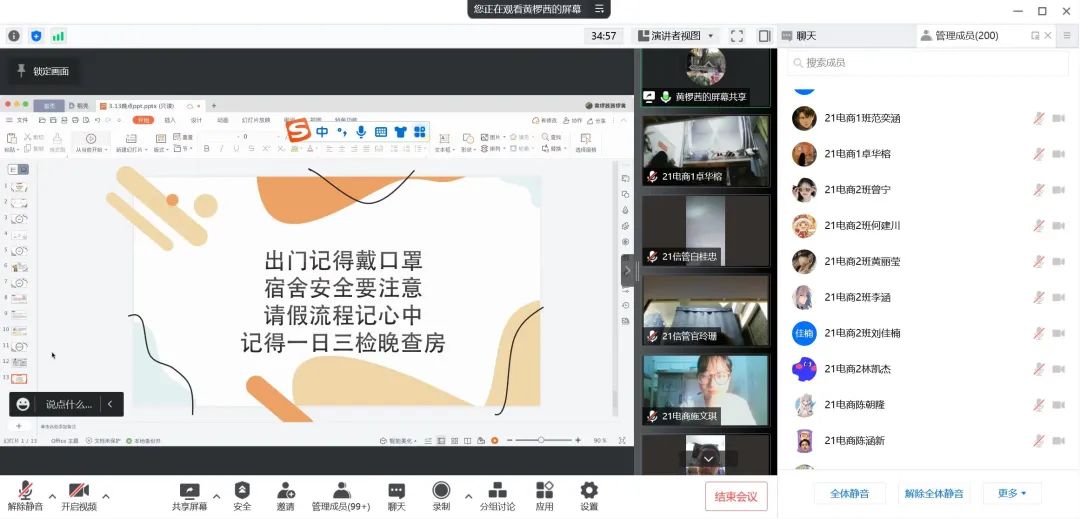Open 设置 settings gear in toolbar

[x=589, y=491]
